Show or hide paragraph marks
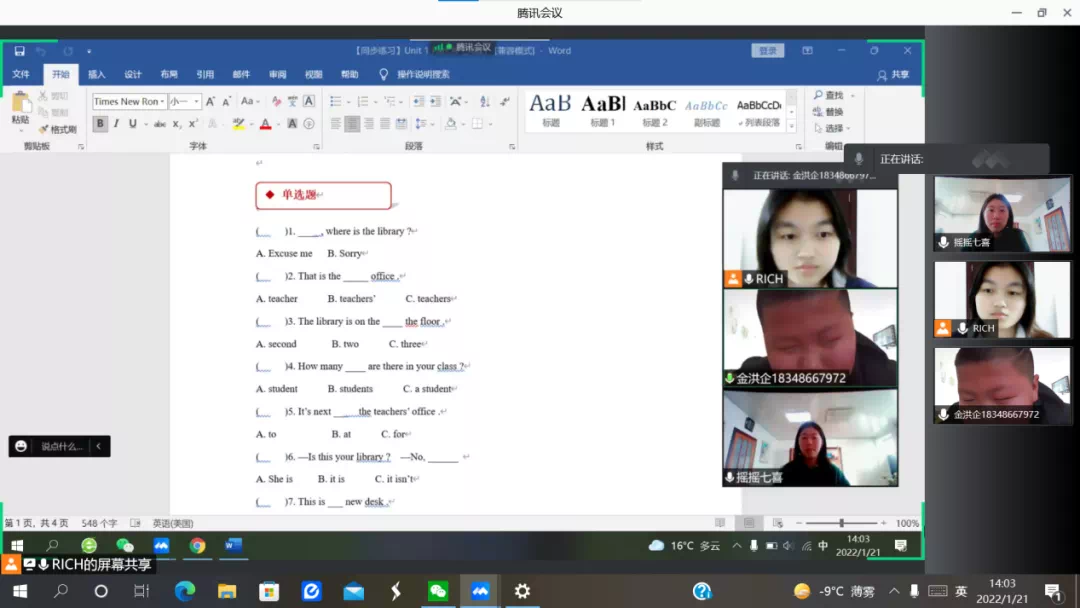Viewport: 1080px width, 608px height. tap(506, 102)
